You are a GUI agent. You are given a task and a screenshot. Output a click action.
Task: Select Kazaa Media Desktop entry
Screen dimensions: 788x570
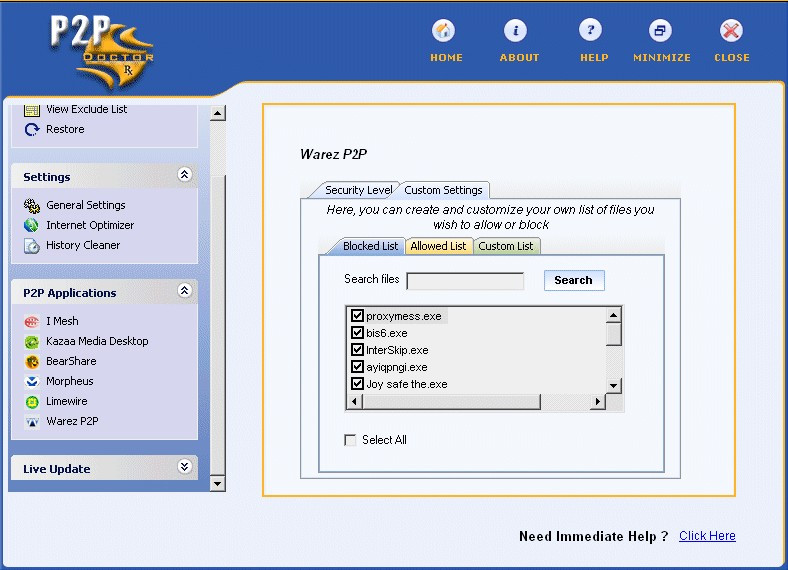pos(97,341)
